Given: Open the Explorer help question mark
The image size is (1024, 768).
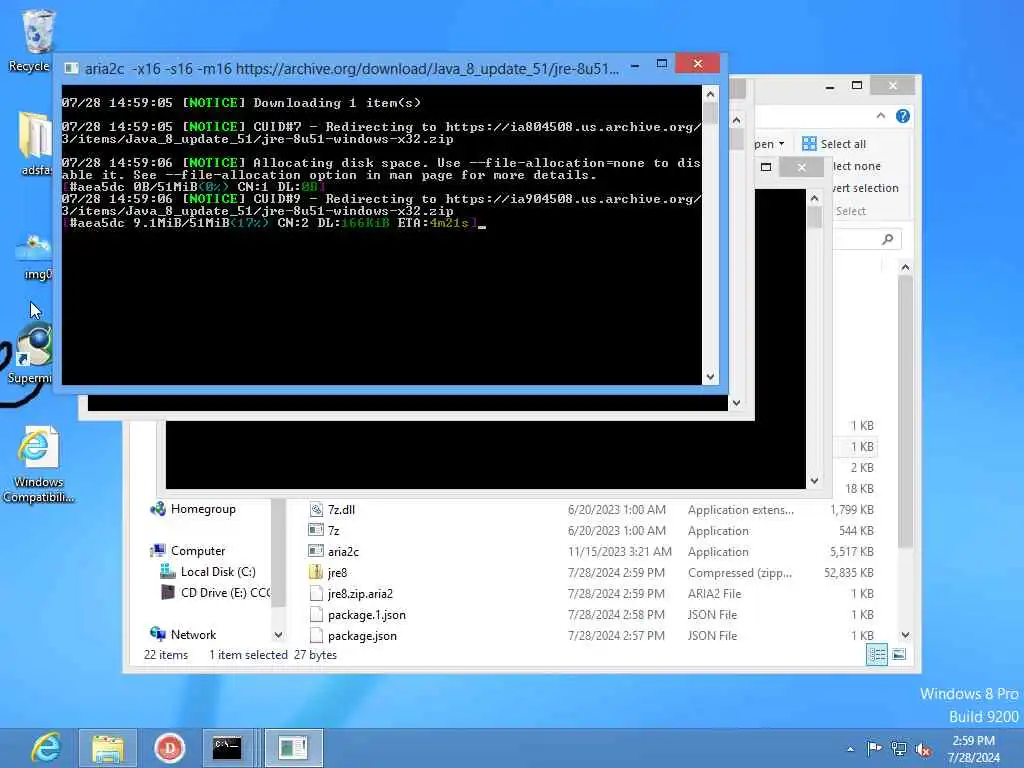Looking at the screenshot, I should pos(903,116).
